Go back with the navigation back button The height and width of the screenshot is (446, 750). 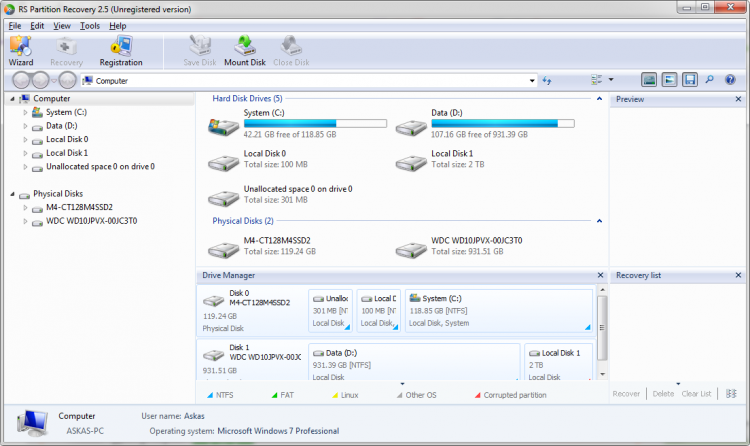[22, 80]
